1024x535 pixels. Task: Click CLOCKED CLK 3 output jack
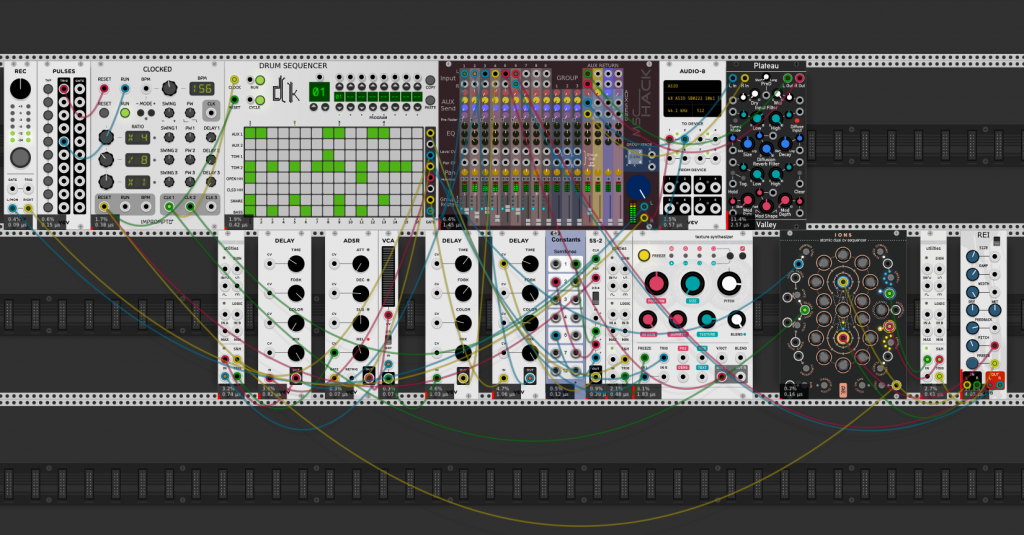click(x=211, y=206)
